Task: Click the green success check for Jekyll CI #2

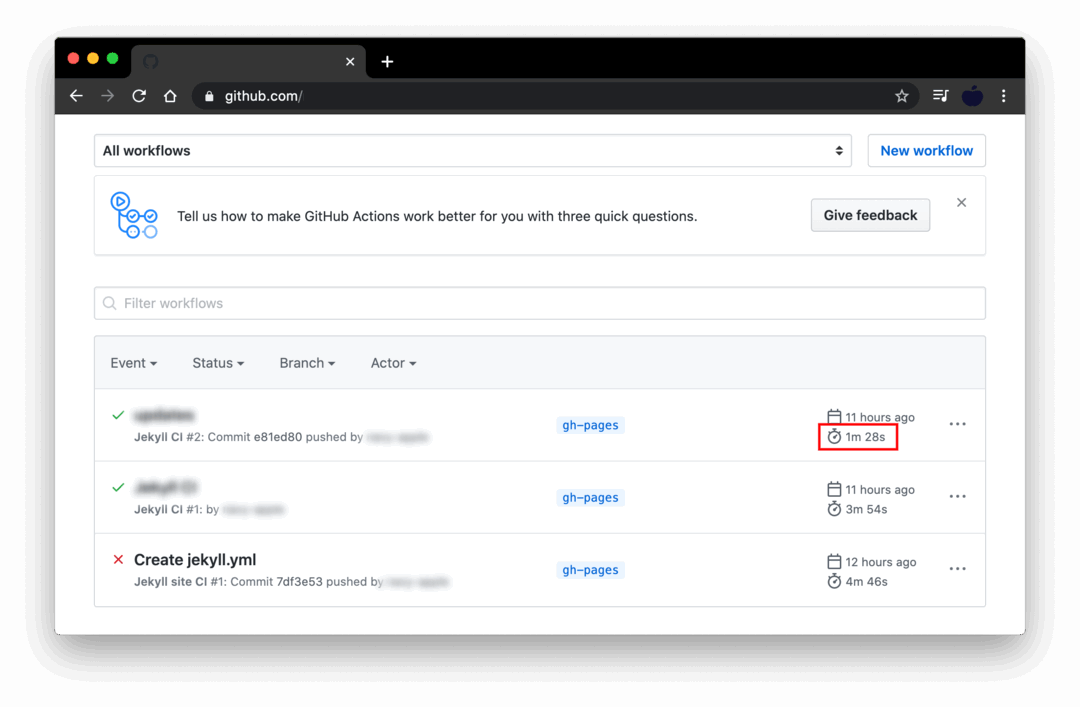Action: pyautogui.click(x=117, y=415)
